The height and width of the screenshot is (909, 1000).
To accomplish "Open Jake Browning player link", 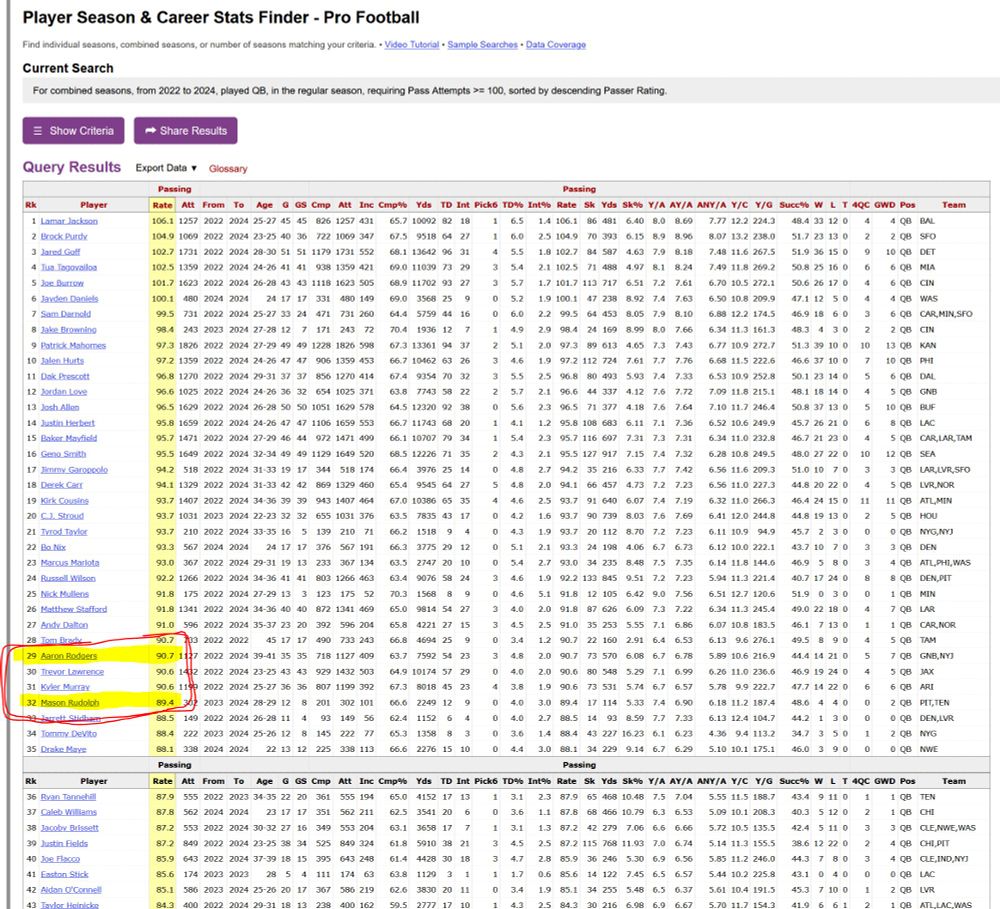I will 68,330.
